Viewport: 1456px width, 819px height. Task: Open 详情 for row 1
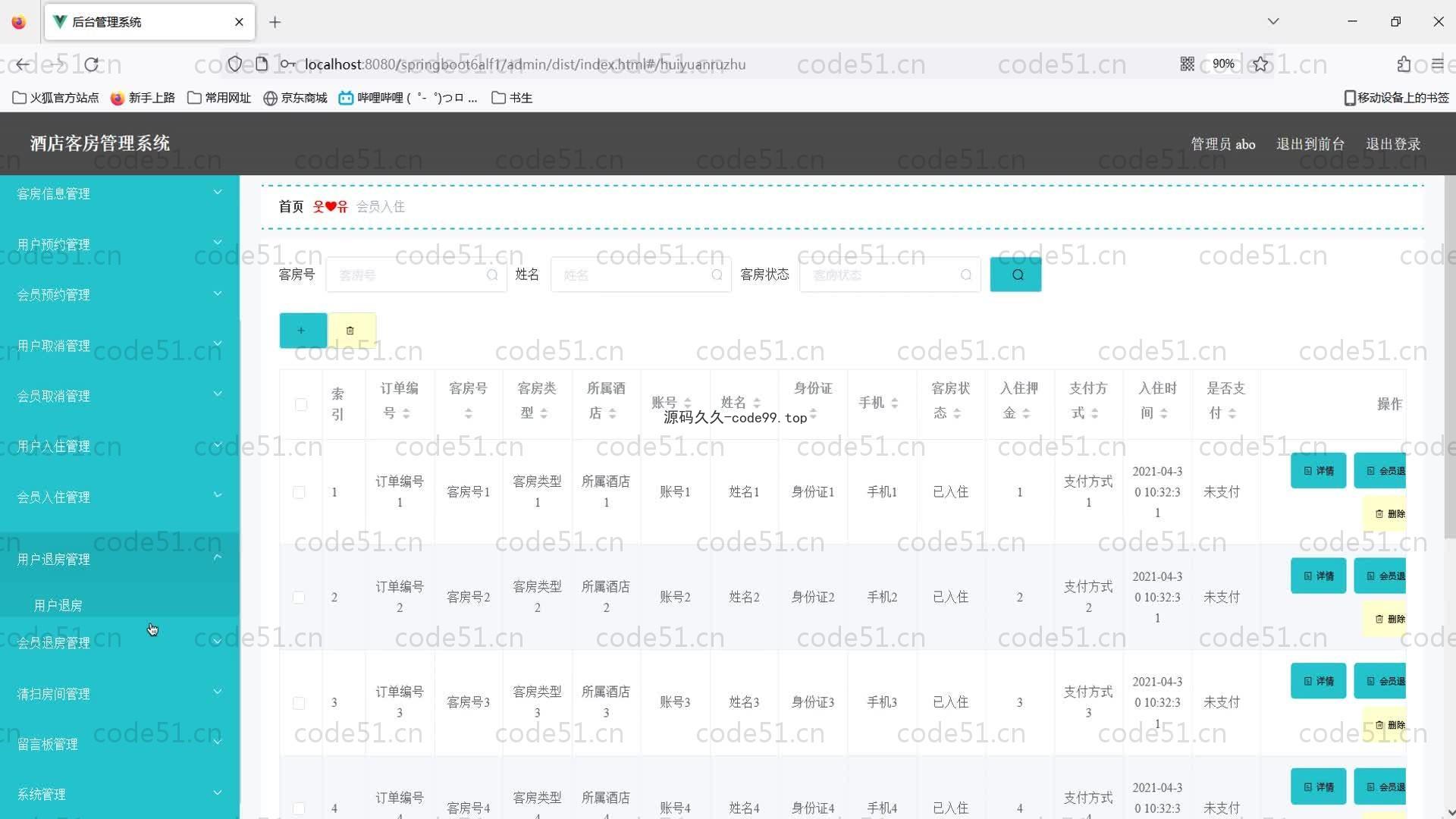click(x=1318, y=471)
